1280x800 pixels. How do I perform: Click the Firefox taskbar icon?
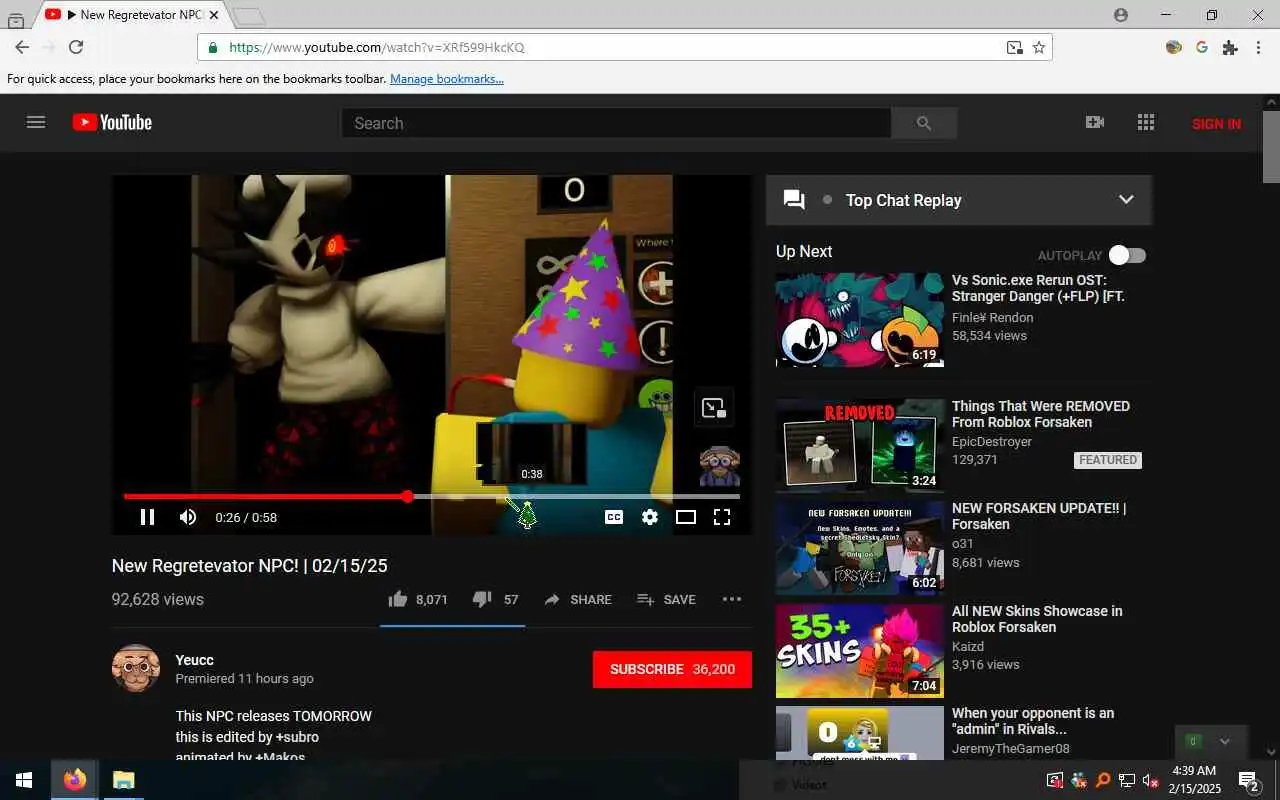coord(75,780)
